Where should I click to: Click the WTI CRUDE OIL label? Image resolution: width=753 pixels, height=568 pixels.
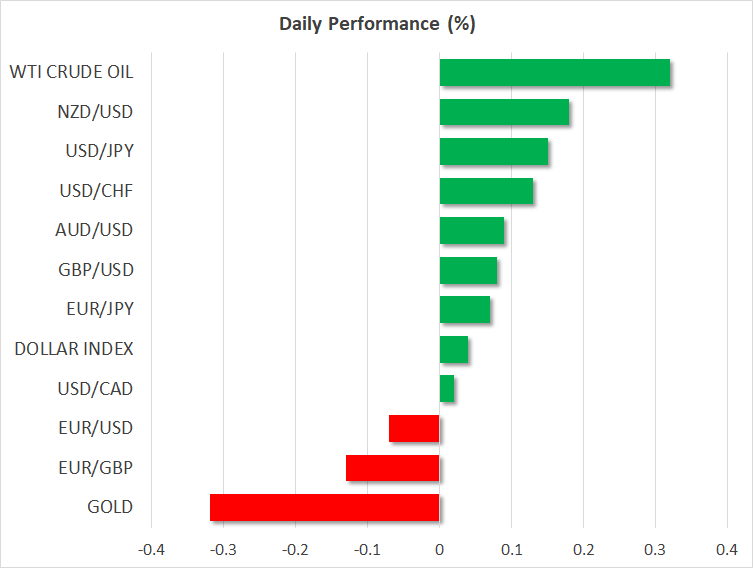(x=71, y=72)
